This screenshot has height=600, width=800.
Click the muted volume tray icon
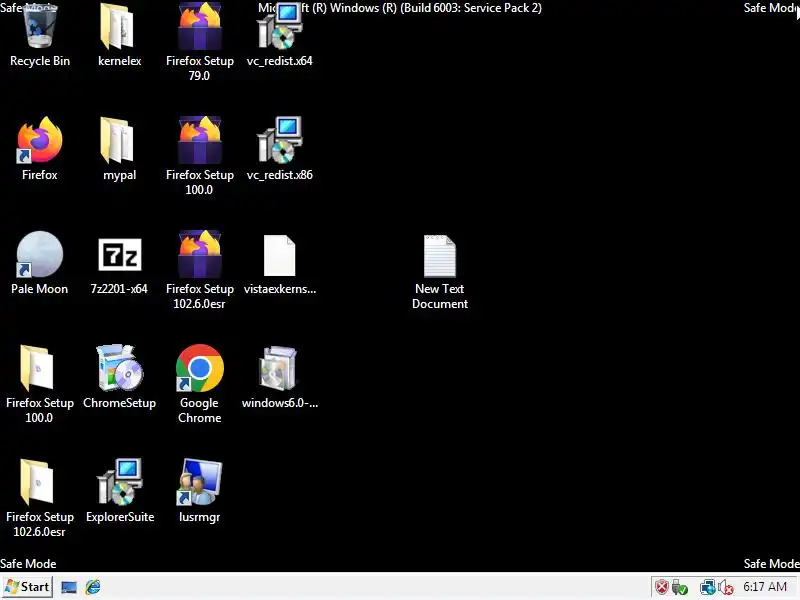pyautogui.click(x=726, y=587)
